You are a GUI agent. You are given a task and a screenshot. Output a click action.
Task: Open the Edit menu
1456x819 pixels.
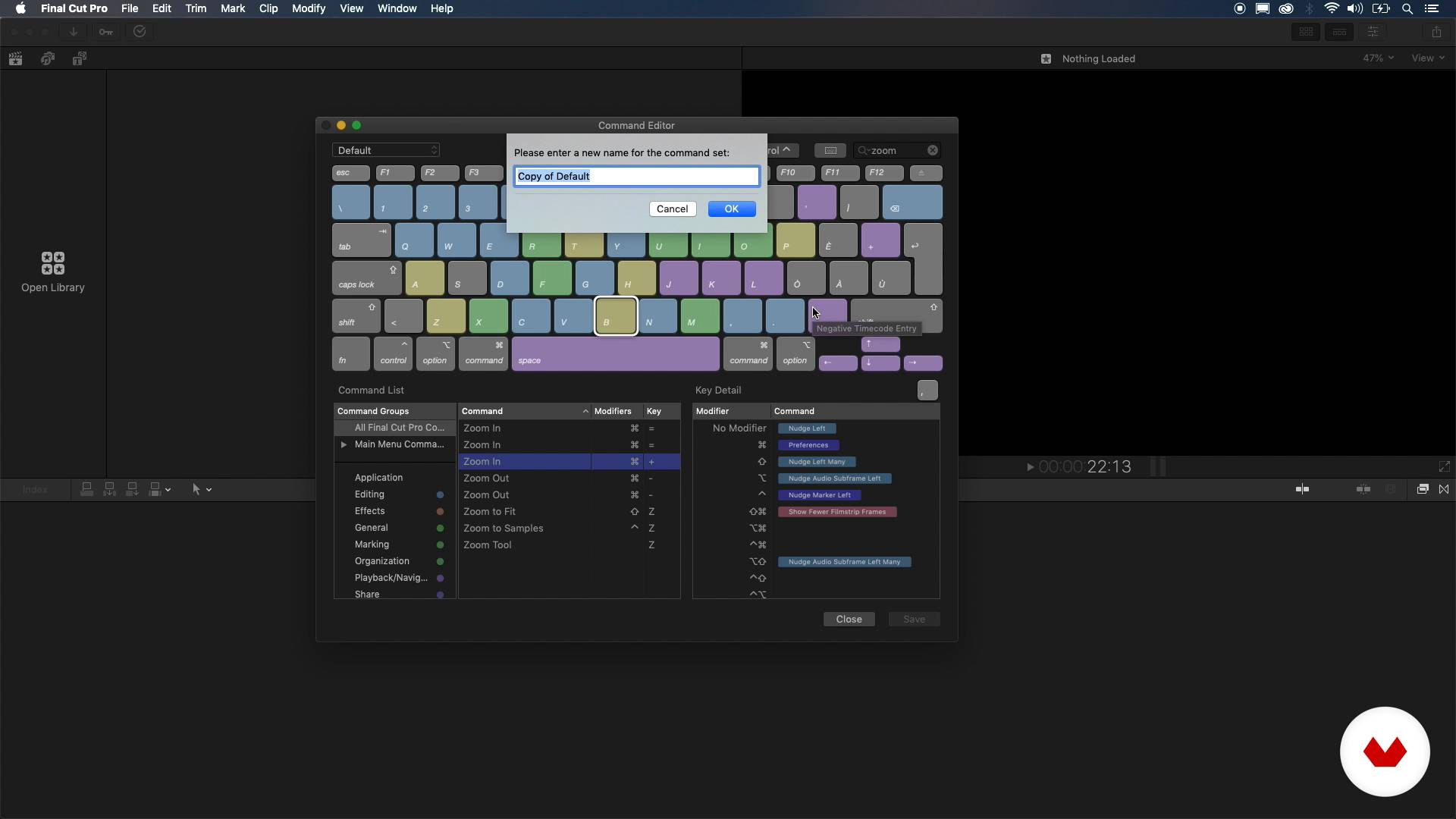[162, 8]
